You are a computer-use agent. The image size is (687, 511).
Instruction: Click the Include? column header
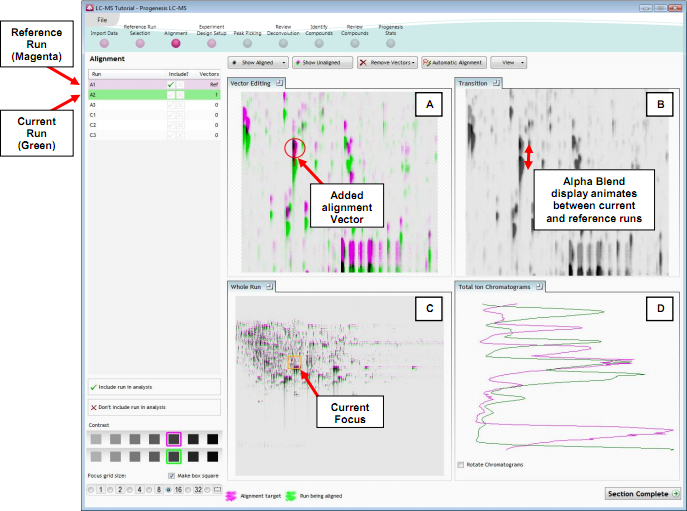[179, 74]
